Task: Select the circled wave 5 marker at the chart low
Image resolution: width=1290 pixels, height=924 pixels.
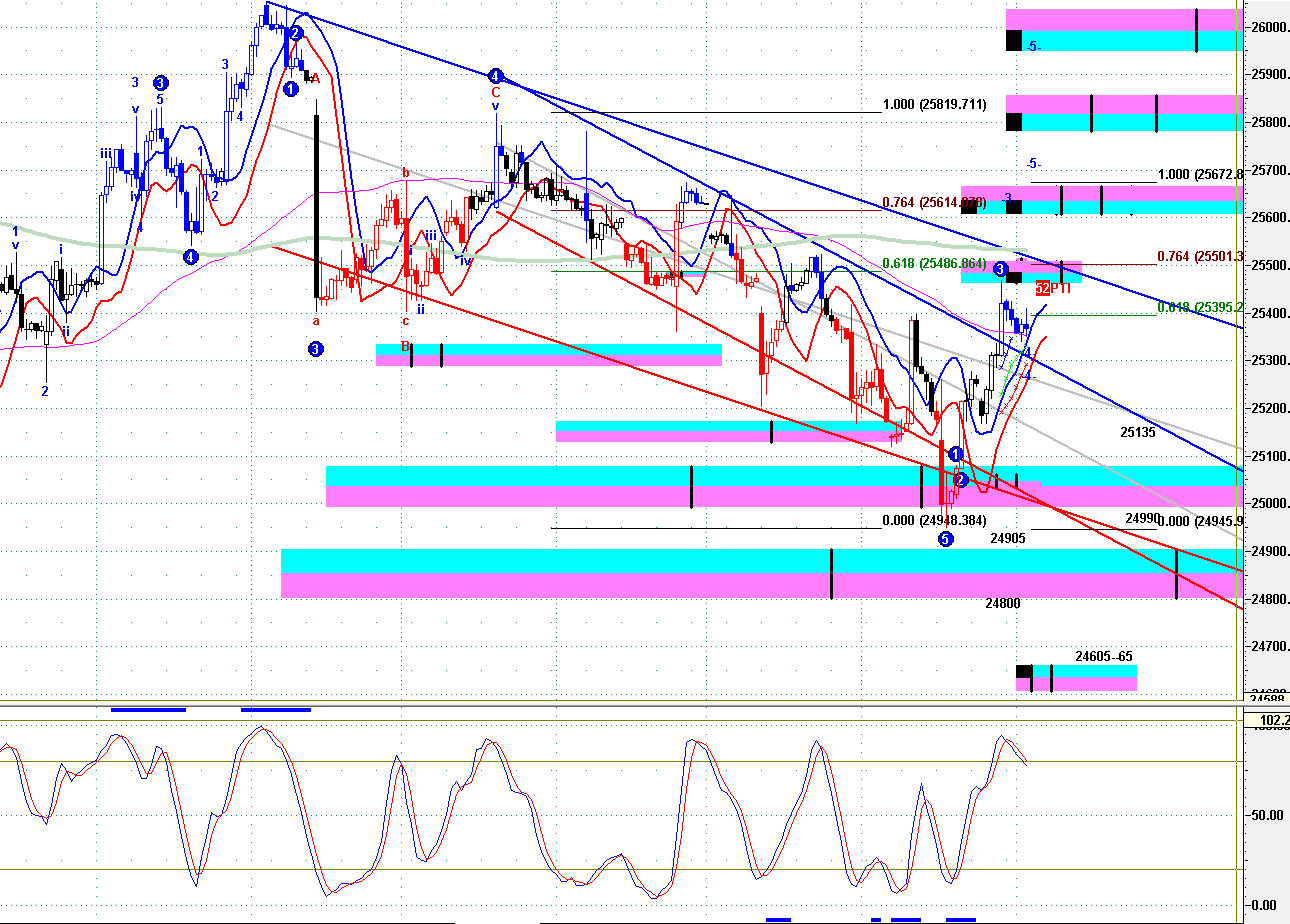Action: click(x=946, y=539)
